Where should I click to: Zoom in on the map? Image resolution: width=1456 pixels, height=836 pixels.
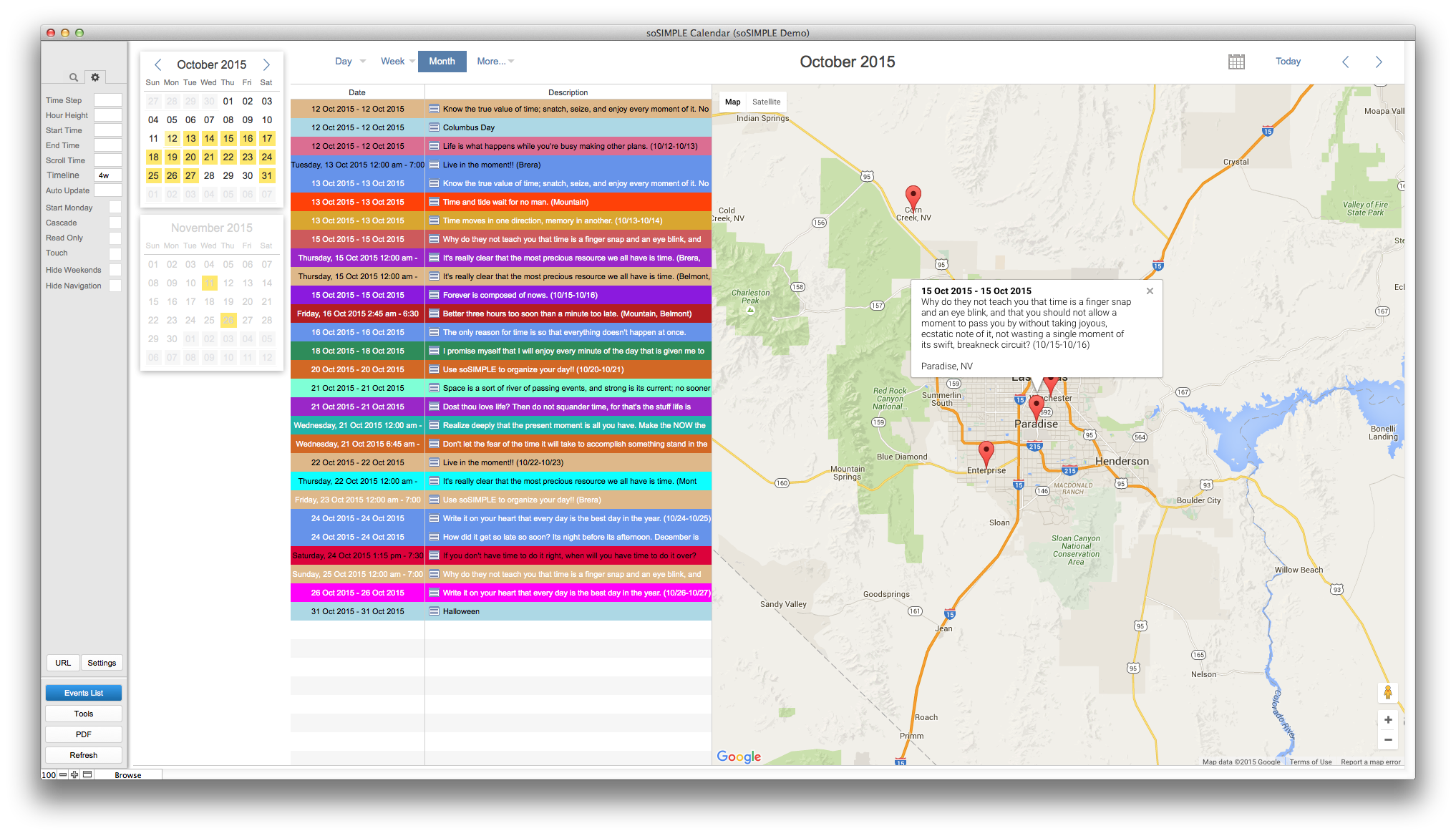click(1388, 720)
